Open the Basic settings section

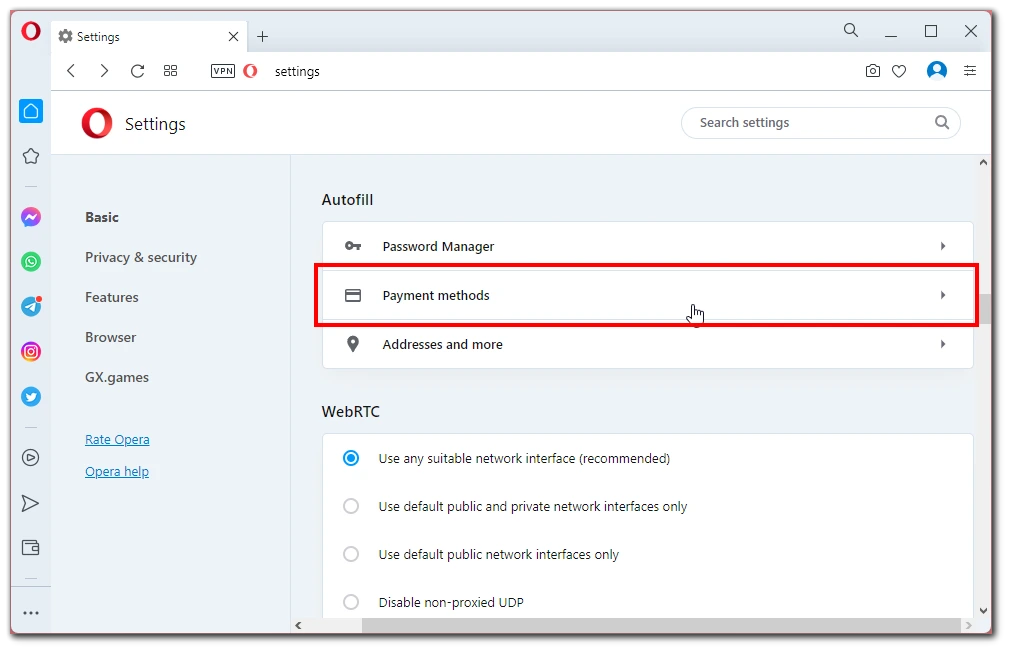[102, 217]
